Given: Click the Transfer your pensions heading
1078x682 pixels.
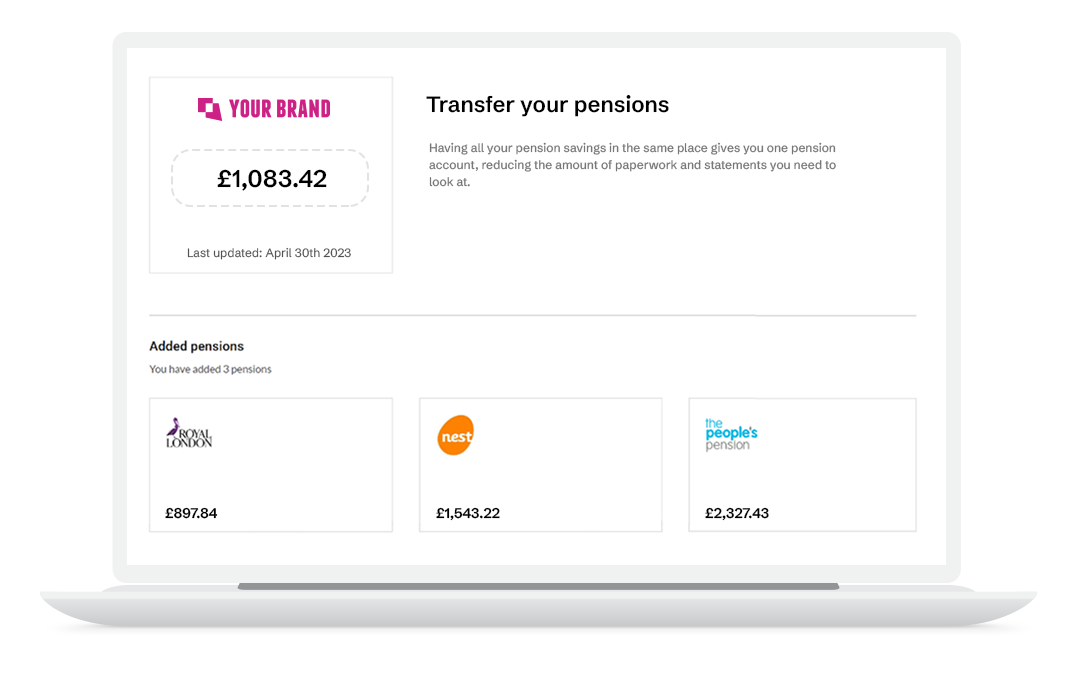Looking at the screenshot, I should (x=547, y=105).
